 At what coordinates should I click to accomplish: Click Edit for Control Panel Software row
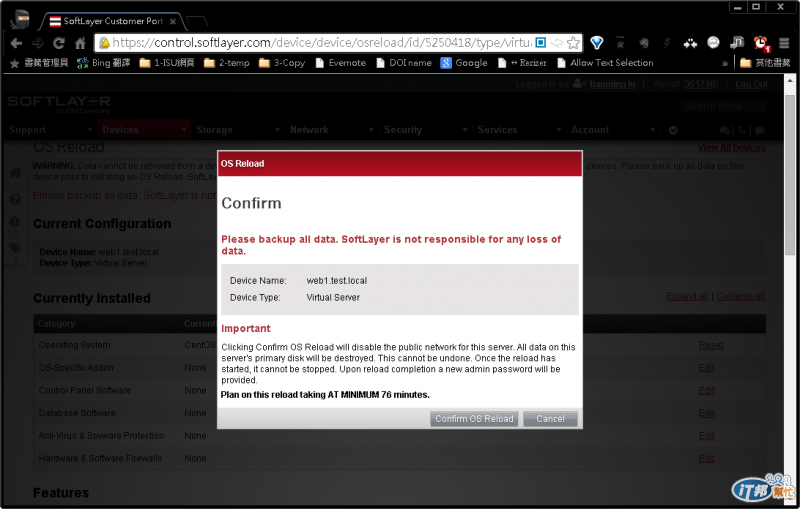(x=706, y=391)
